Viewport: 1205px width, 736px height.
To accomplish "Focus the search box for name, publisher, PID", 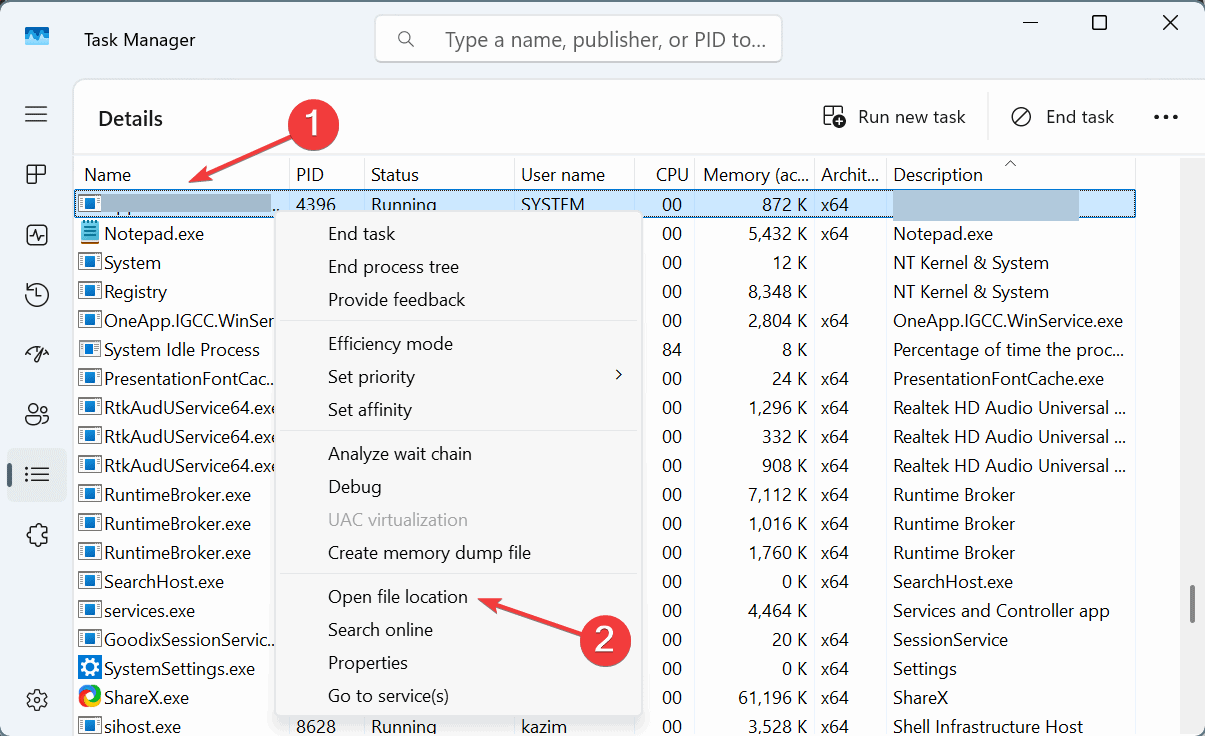I will click(578, 40).
